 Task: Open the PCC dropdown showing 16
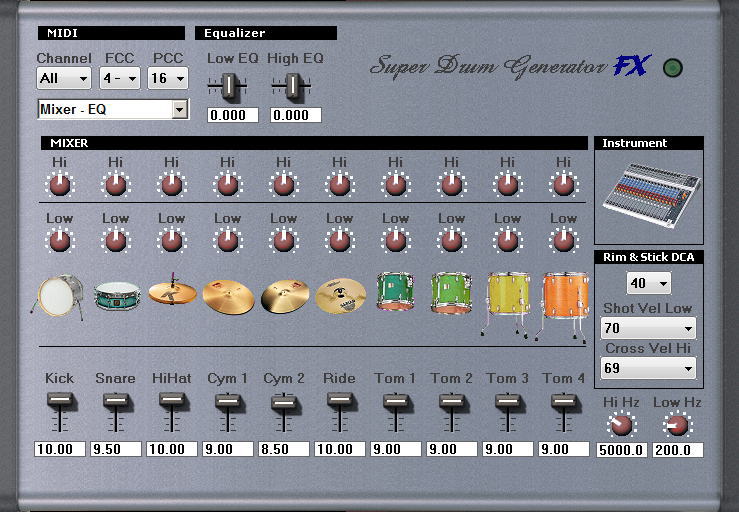coord(168,78)
